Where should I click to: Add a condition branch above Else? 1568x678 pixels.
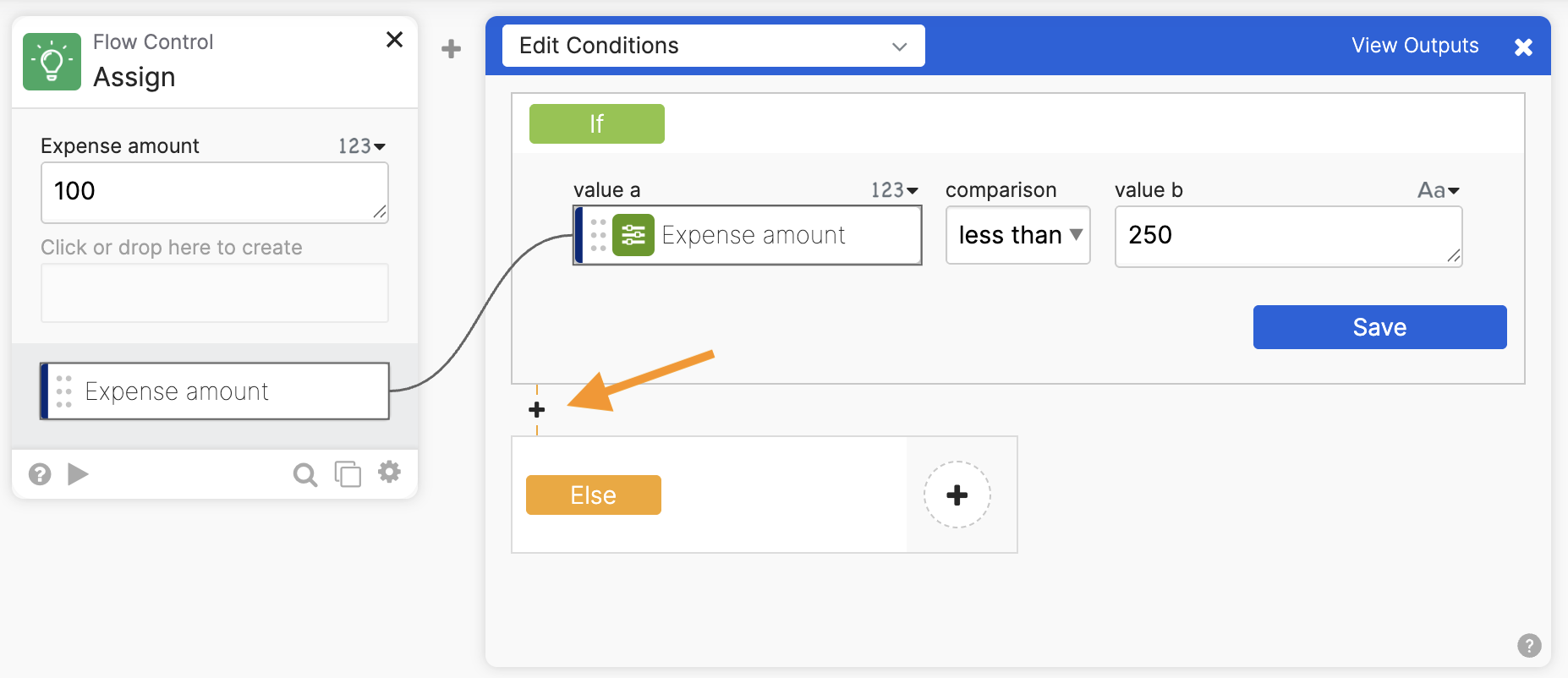pyautogui.click(x=537, y=410)
